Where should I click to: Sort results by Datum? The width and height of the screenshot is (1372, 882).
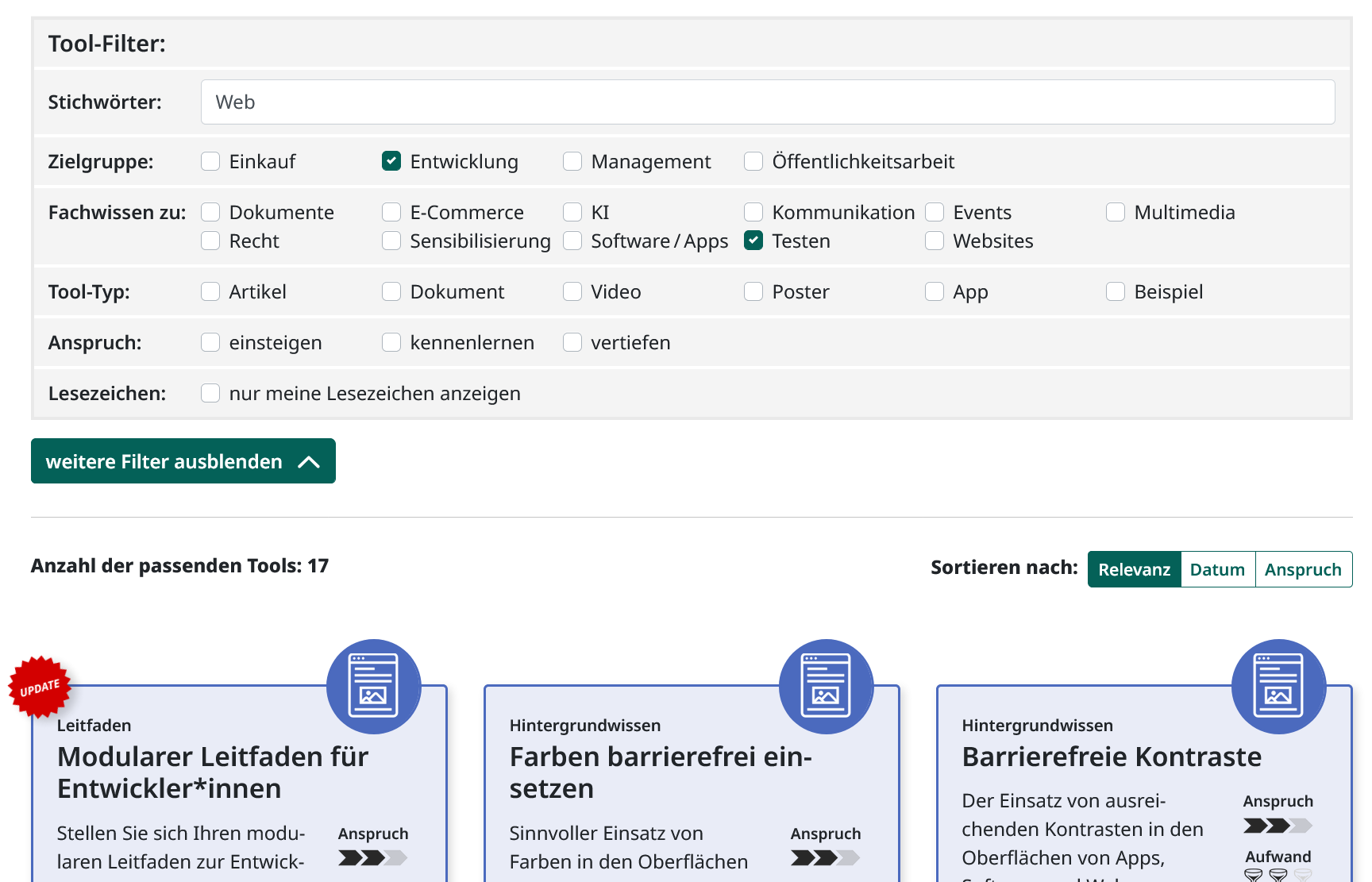pos(1218,569)
